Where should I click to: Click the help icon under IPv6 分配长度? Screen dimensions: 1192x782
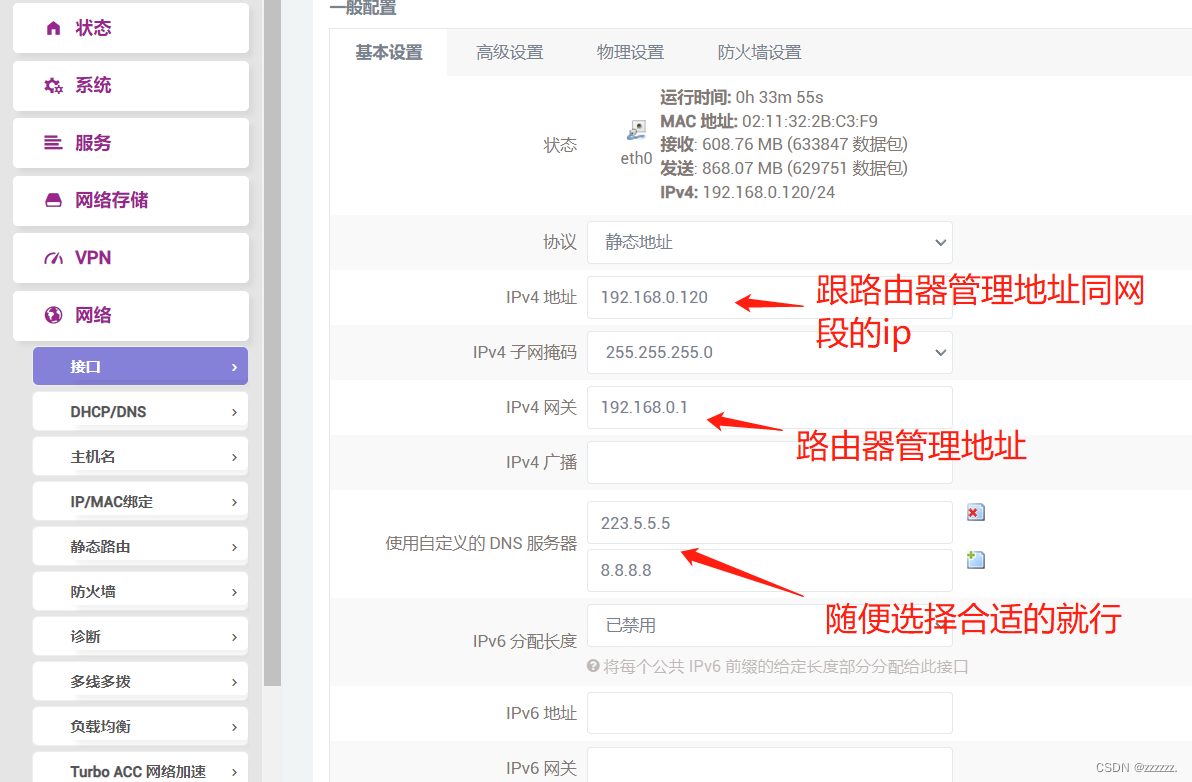click(593, 666)
